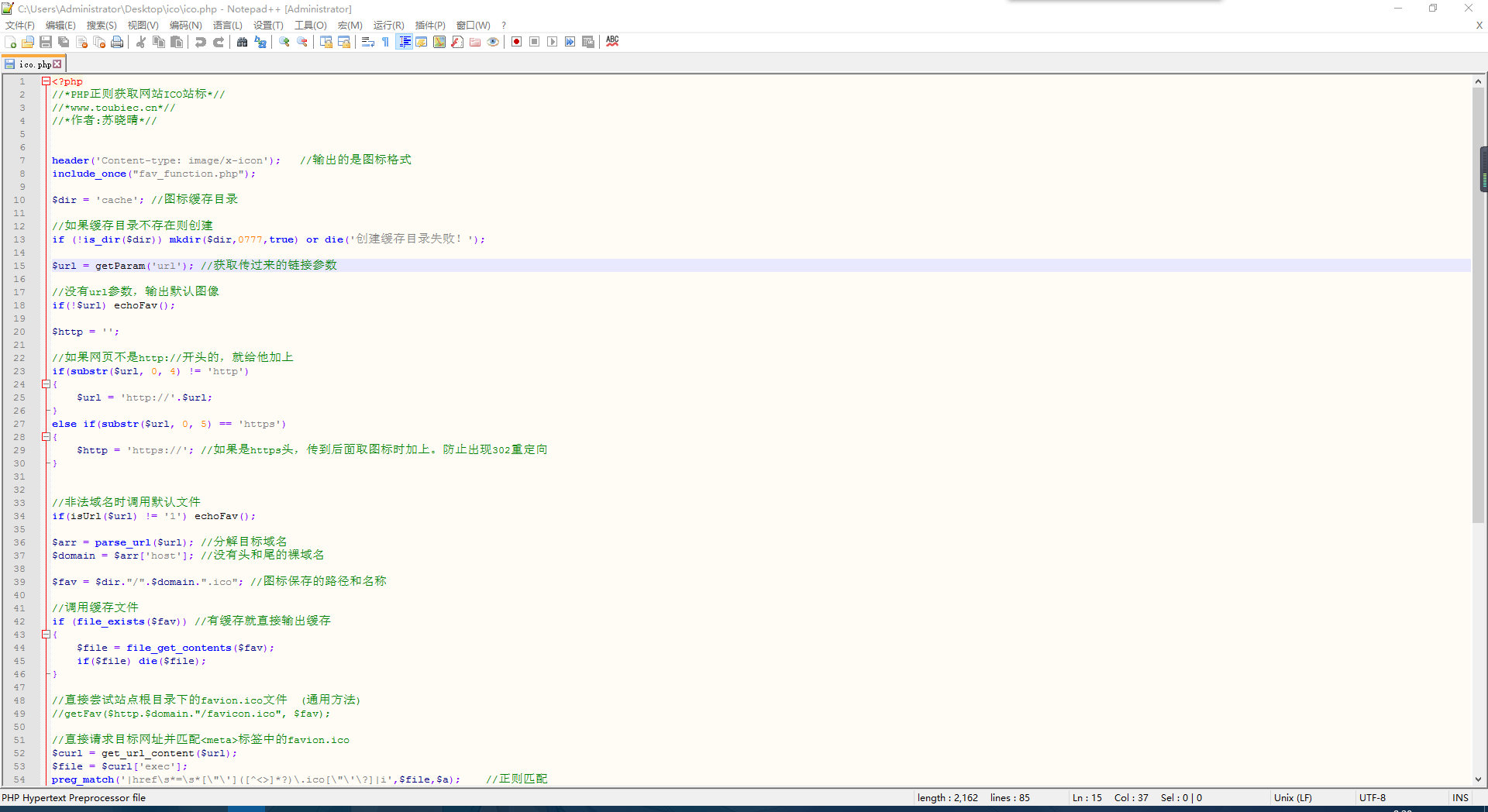Start macro recording with red record icon

point(516,42)
